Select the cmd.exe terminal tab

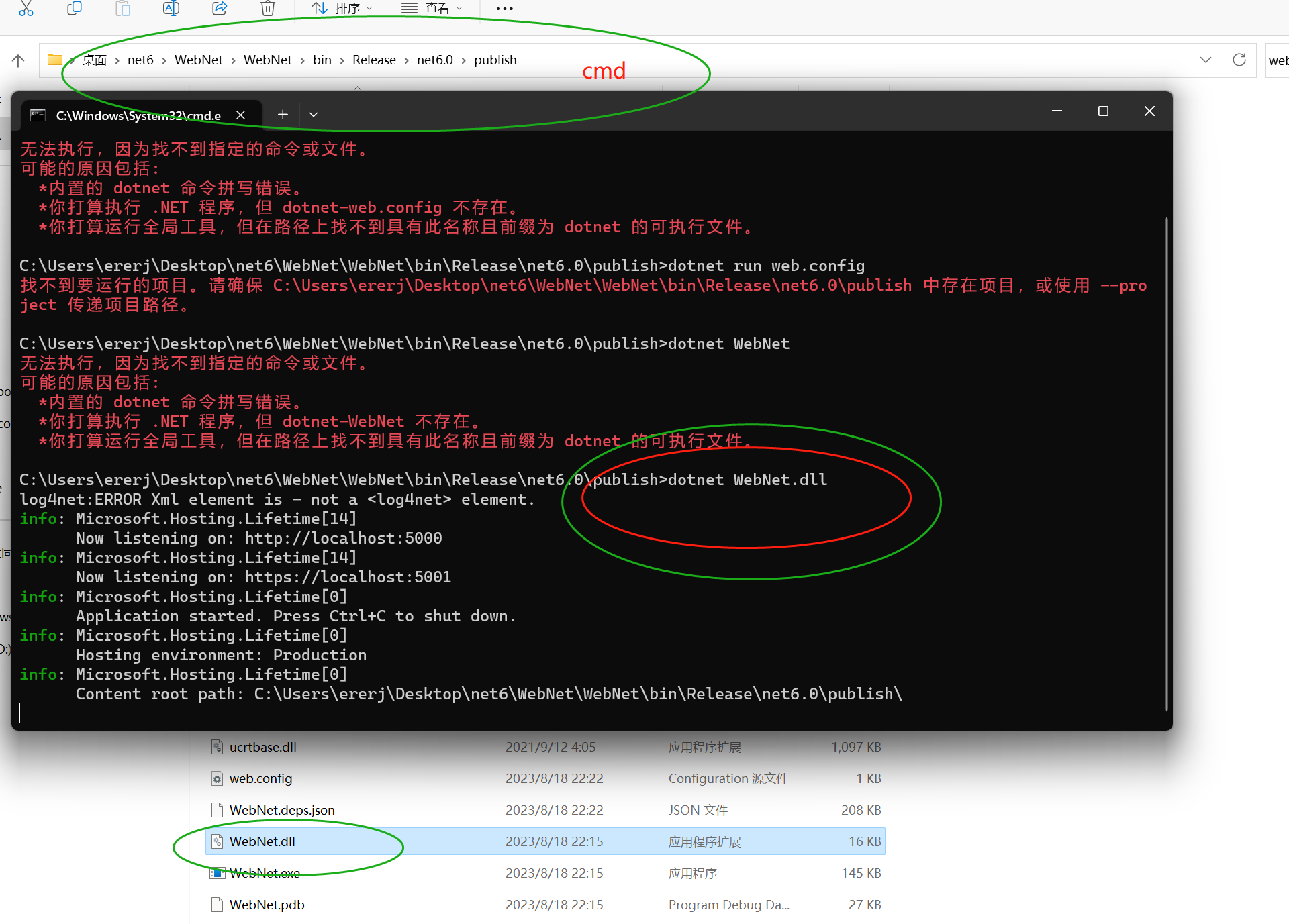point(134,115)
